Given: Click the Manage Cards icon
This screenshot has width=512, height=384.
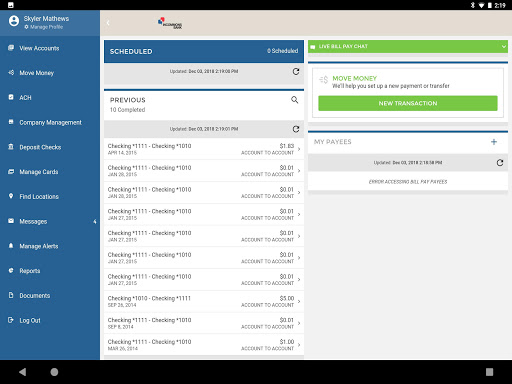Looking at the screenshot, I should pos(11,171).
